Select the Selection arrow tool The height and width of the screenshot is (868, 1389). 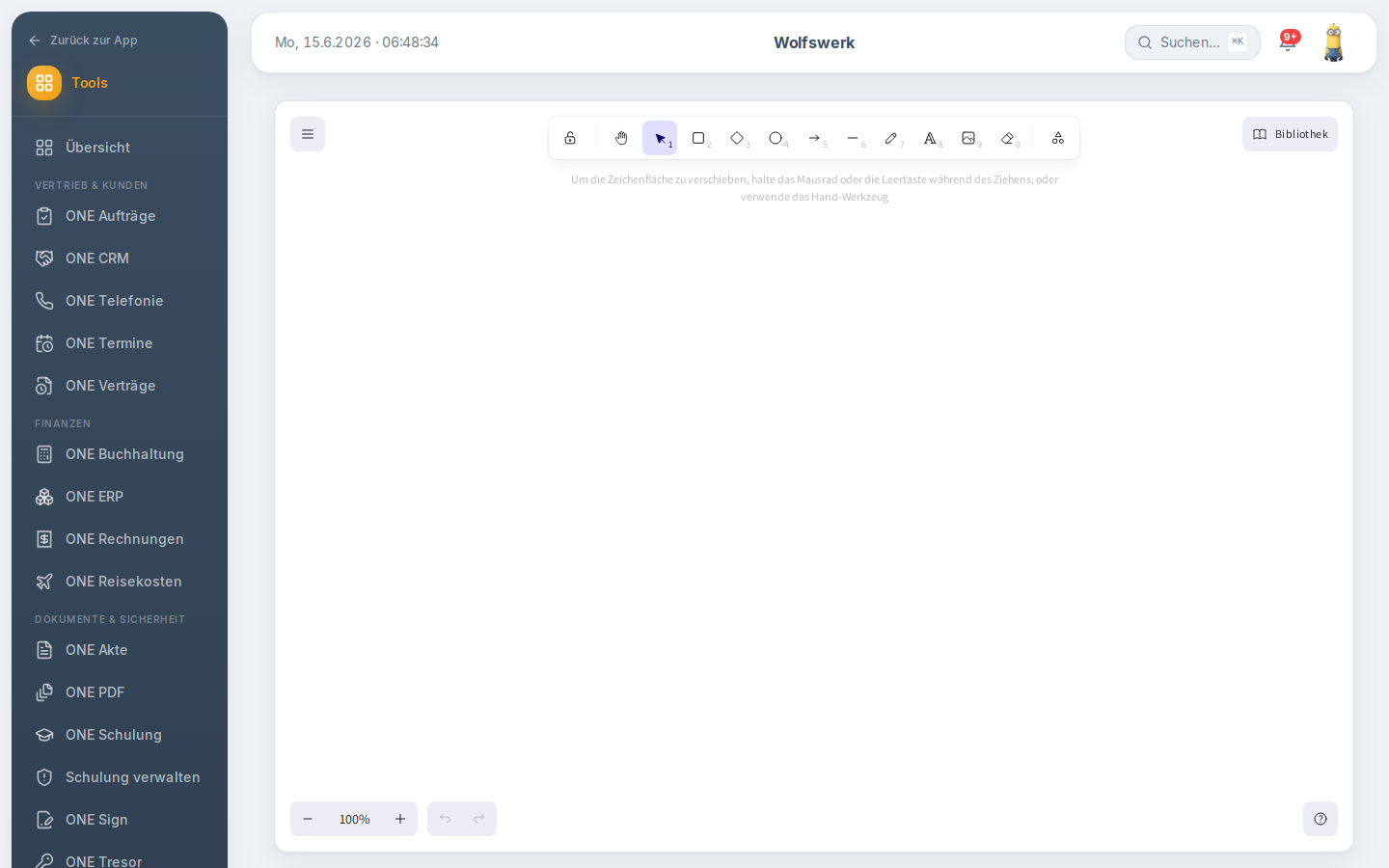660,138
